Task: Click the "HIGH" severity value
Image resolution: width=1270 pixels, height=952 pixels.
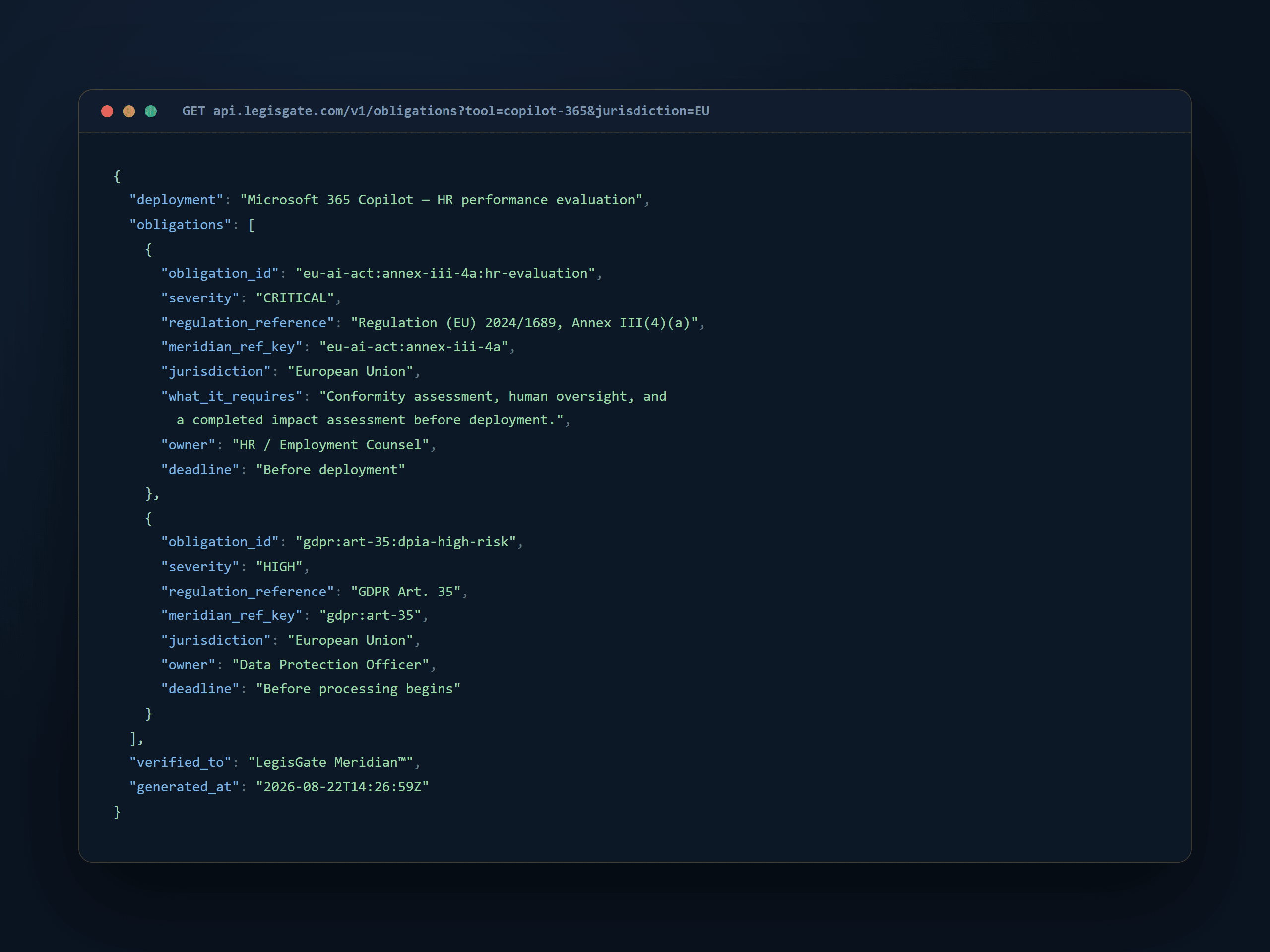Action: pos(279,566)
